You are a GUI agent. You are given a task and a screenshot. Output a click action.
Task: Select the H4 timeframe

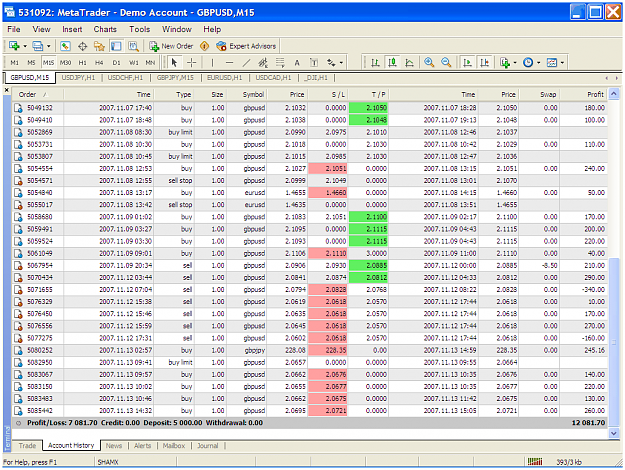(99, 63)
